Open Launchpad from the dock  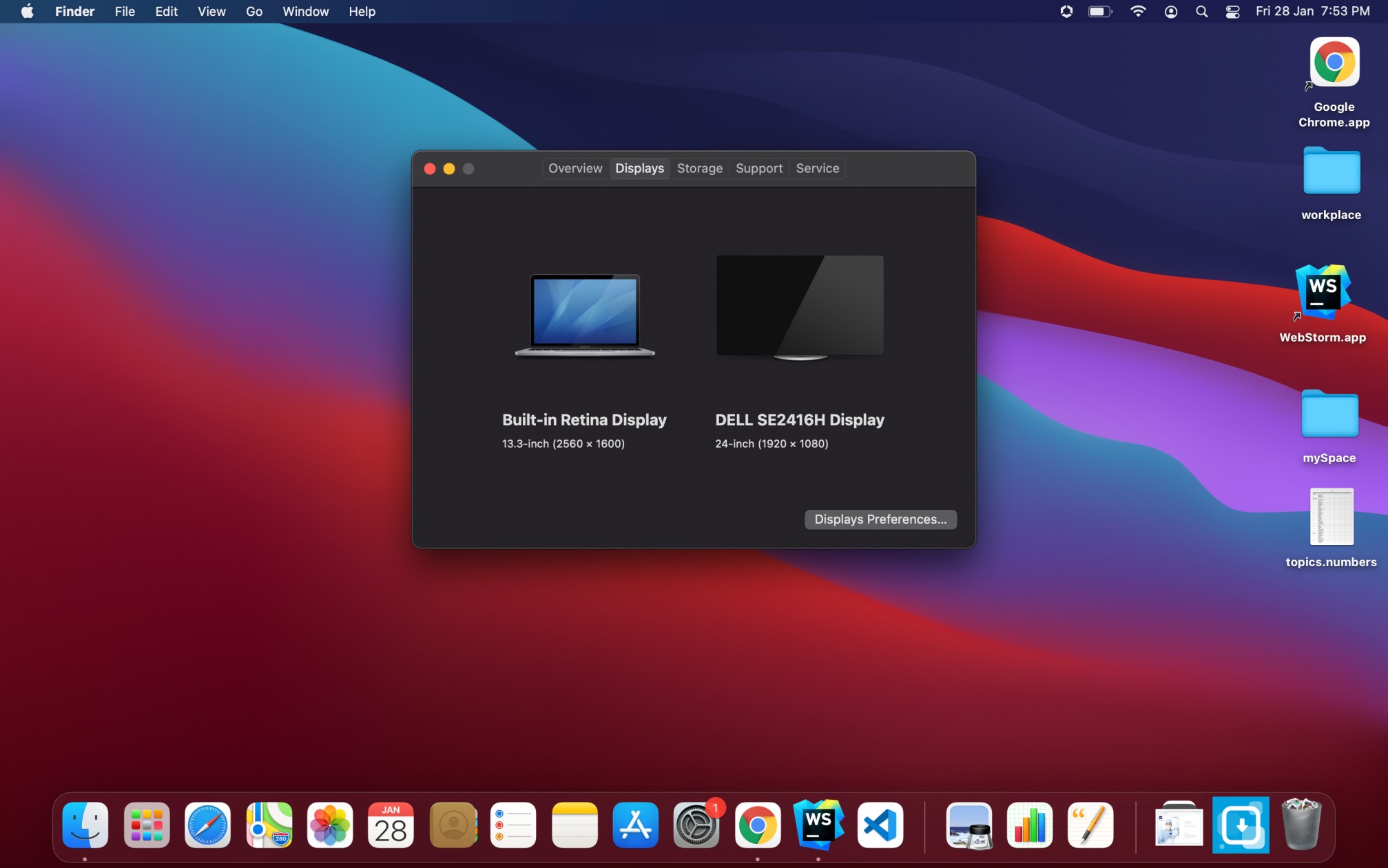coord(147,825)
